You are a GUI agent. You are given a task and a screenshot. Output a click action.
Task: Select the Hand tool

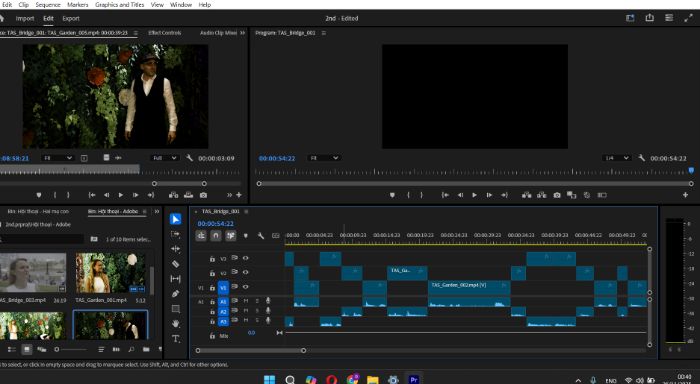click(175, 323)
